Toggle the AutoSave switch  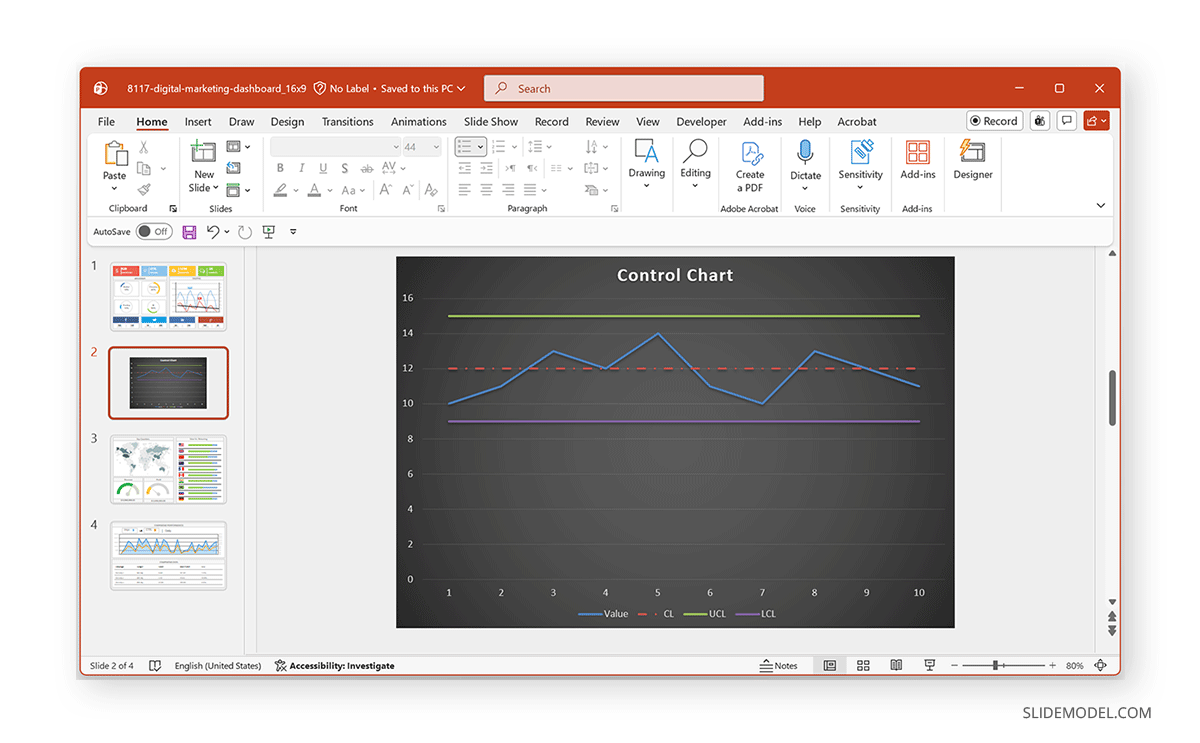coord(154,231)
